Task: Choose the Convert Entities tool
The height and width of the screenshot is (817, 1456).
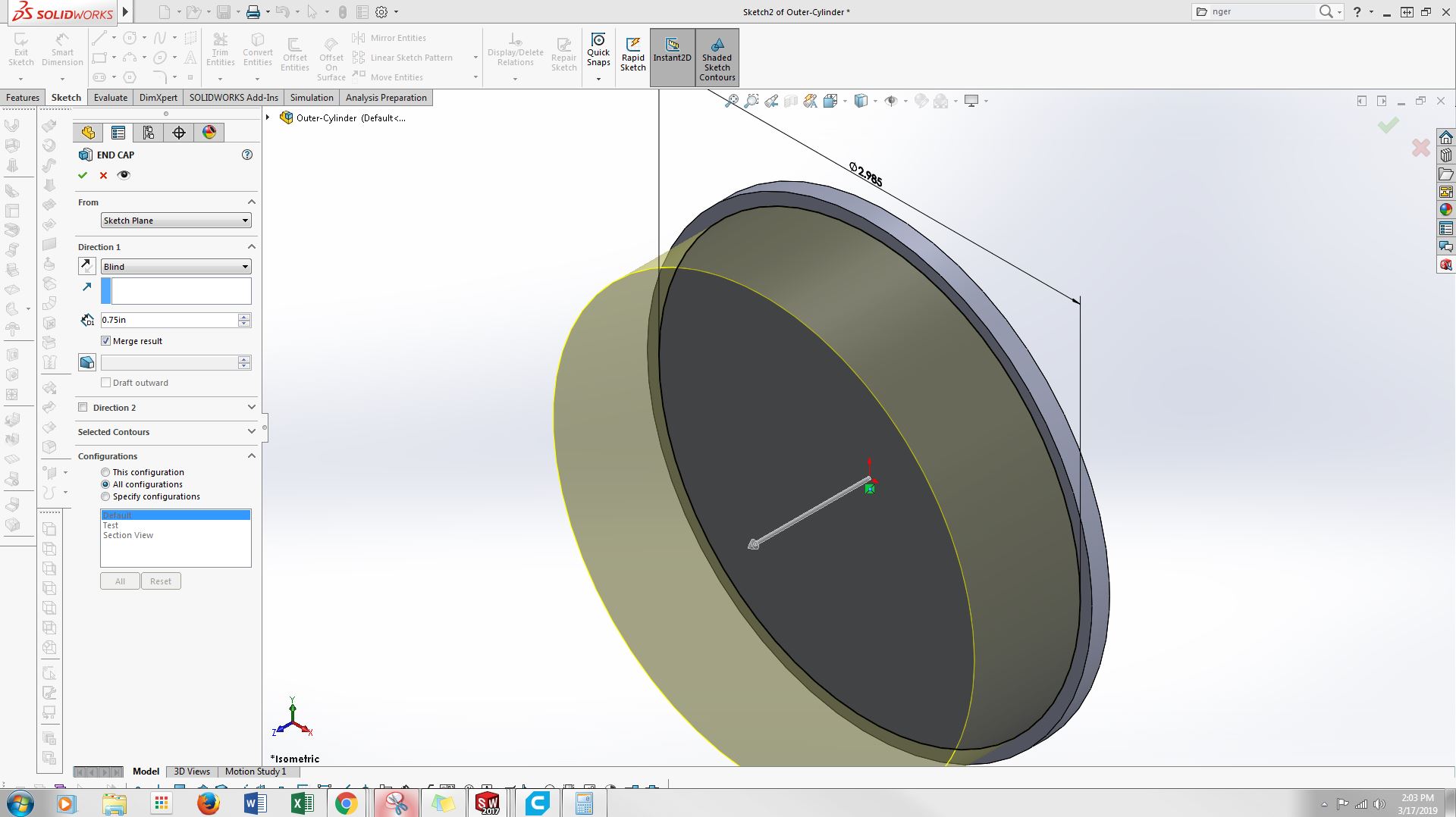Action: [x=258, y=49]
